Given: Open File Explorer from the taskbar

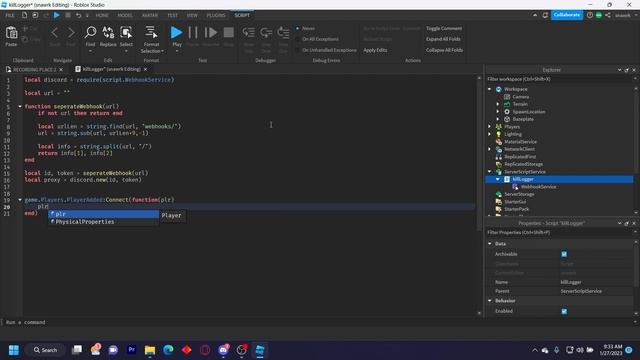Looking at the screenshot, I should coord(150,350).
